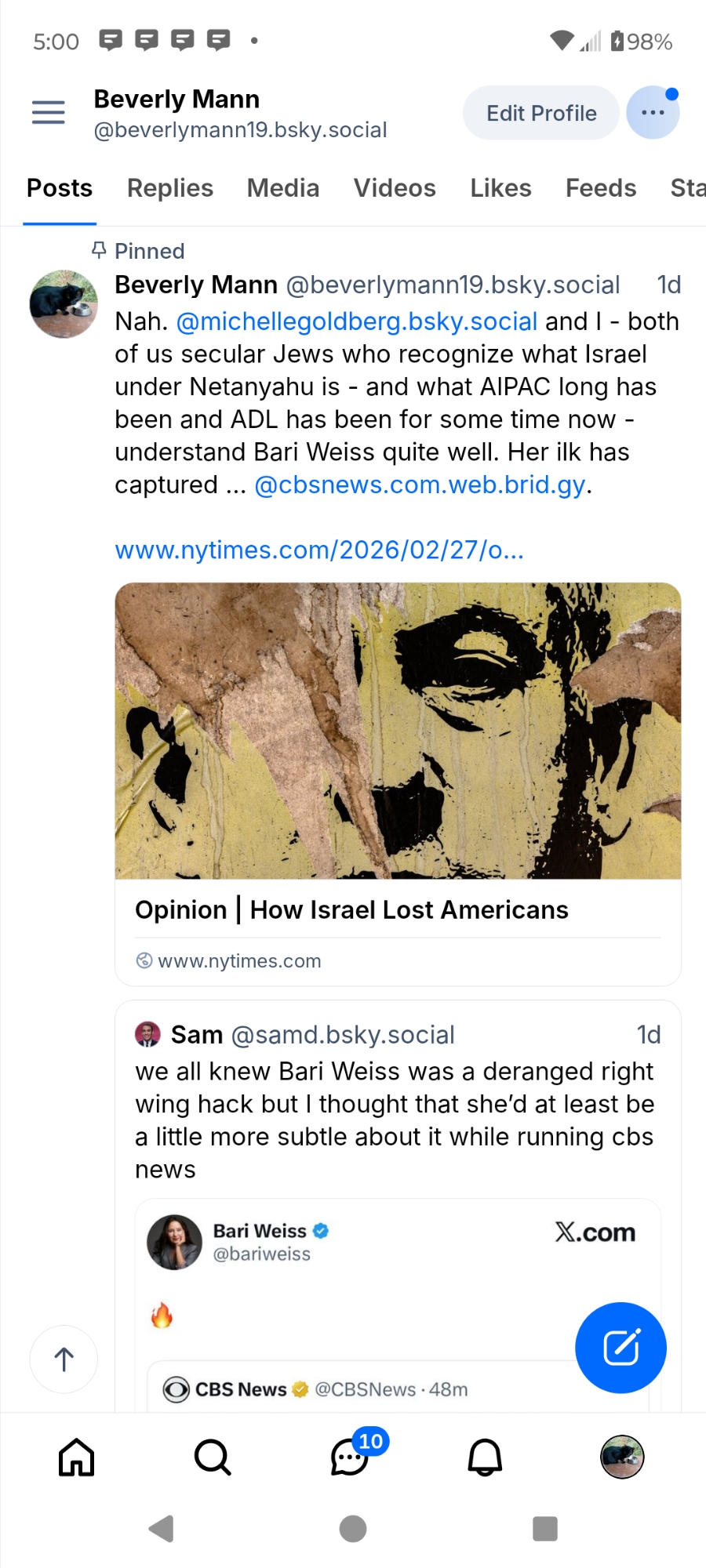Click the Edit Profile button

(x=541, y=113)
